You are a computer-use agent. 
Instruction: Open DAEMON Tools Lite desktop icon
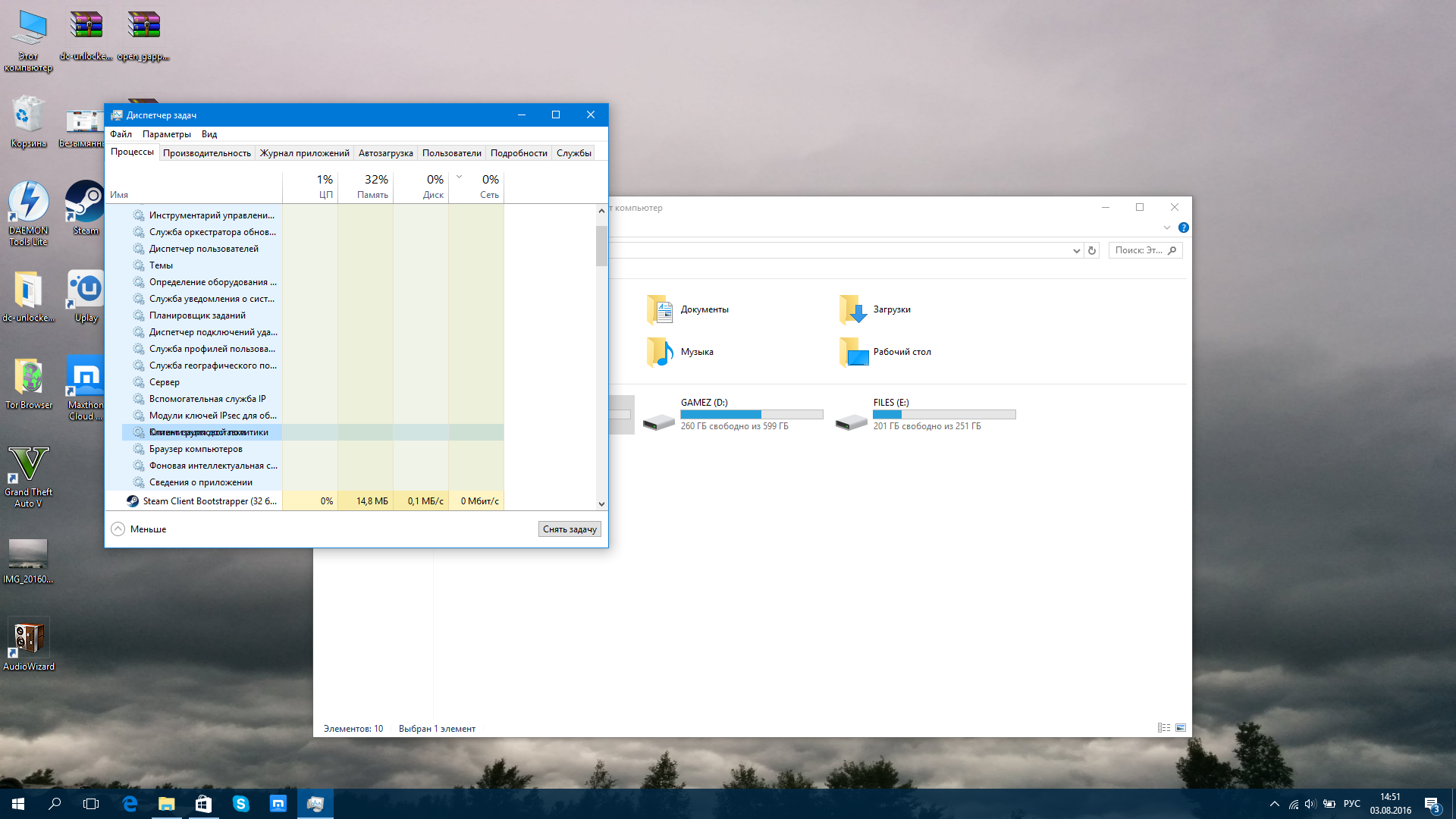[x=29, y=203]
